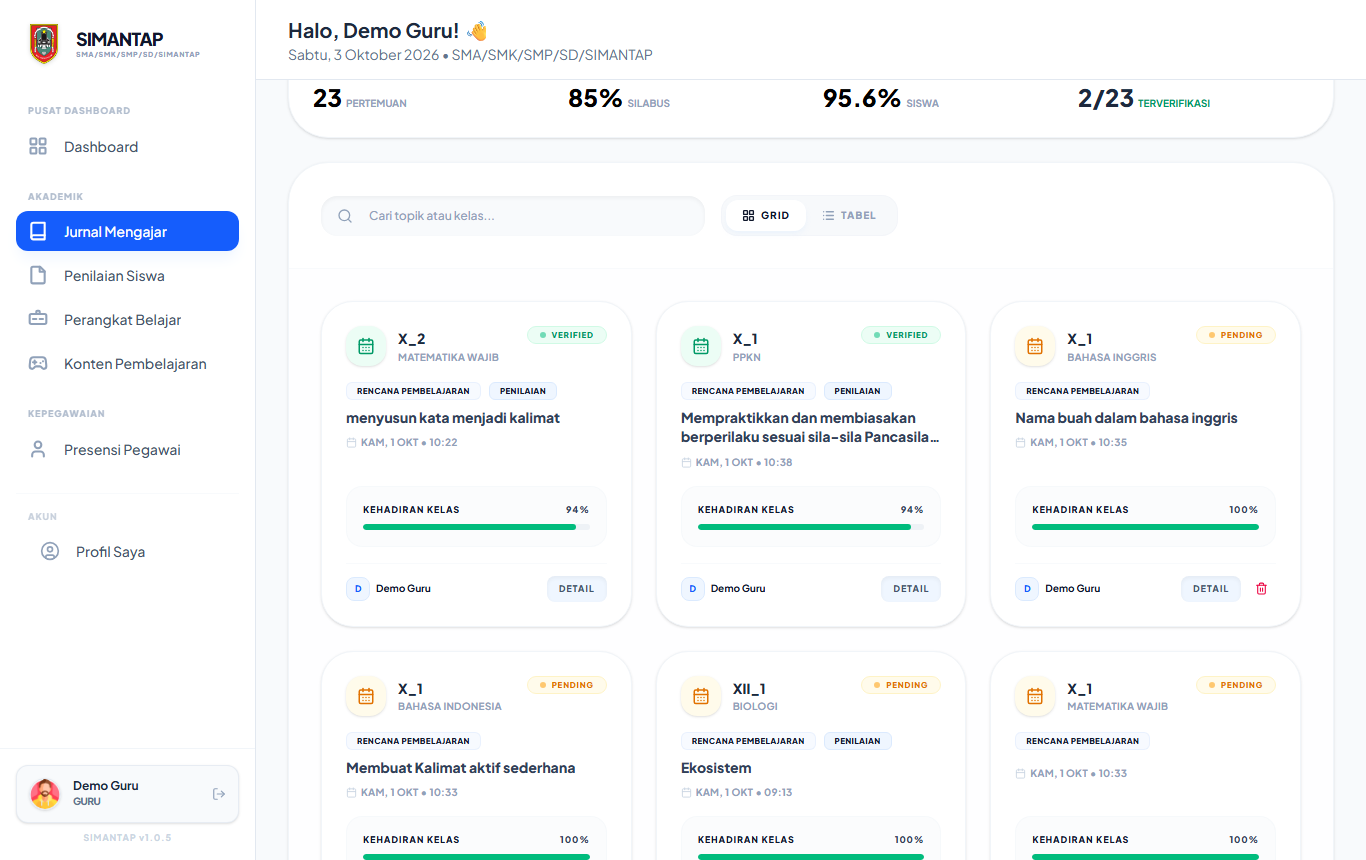This screenshot has width=1366, height=860.
Task: Select the Grid view toggle
Action: (766, 216)
